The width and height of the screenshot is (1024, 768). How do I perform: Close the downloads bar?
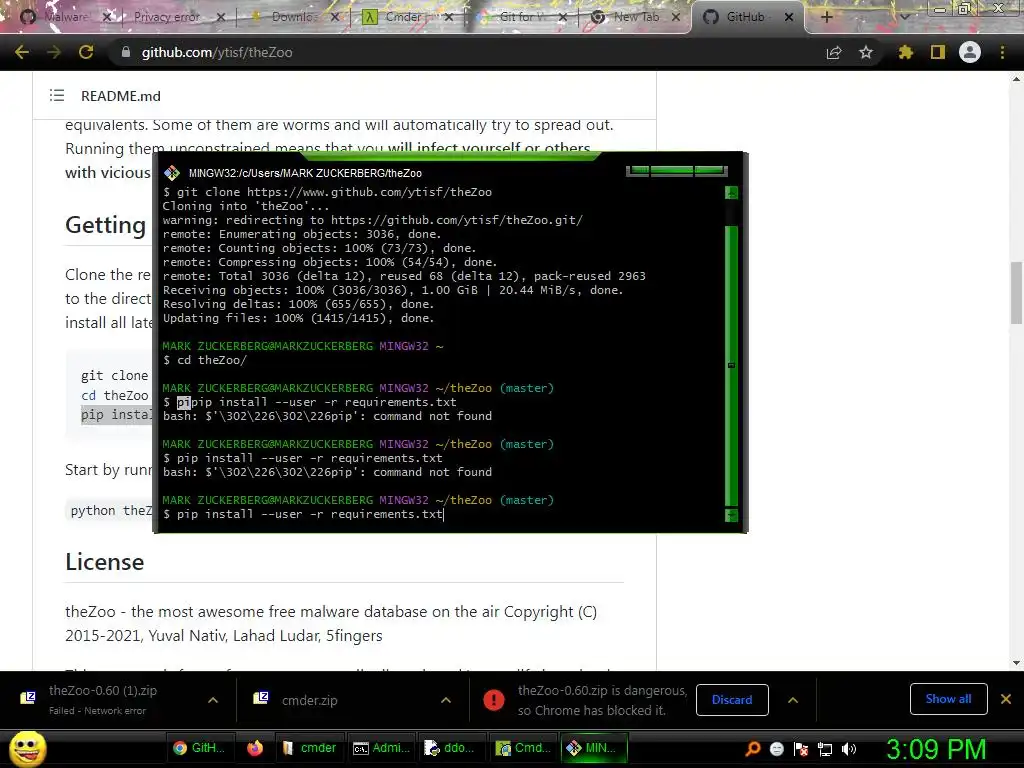tap(1006, 699)
